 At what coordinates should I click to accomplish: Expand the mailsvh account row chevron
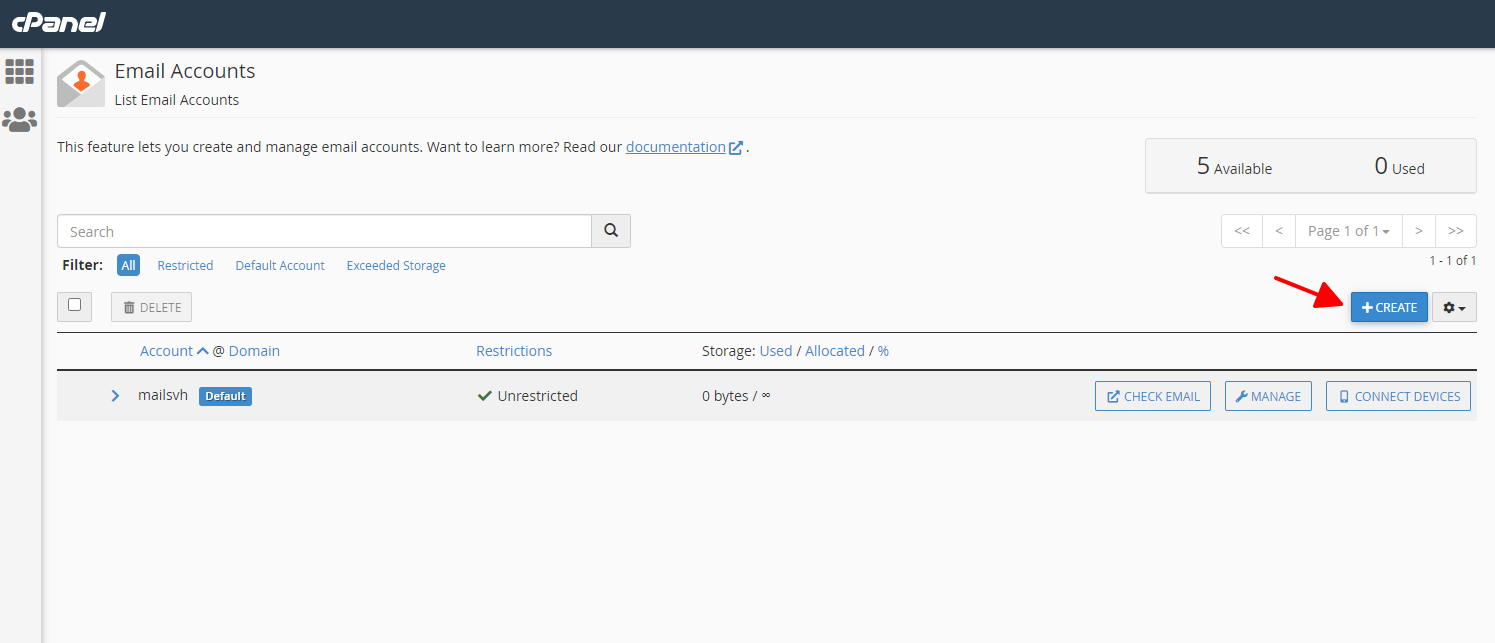pos(115,396)
